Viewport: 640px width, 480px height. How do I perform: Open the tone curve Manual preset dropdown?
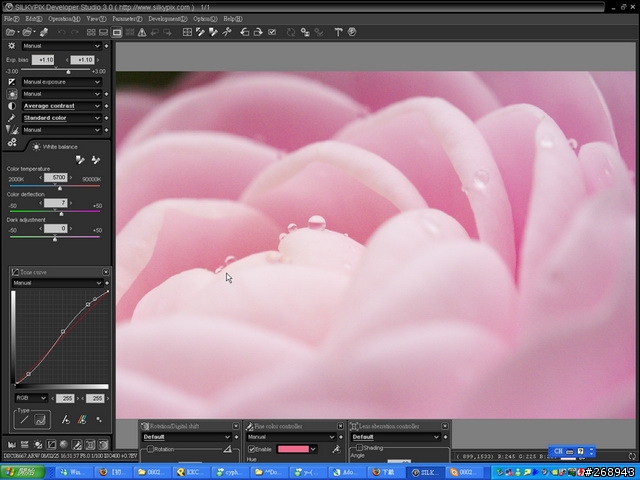click(x=57, y=283)
